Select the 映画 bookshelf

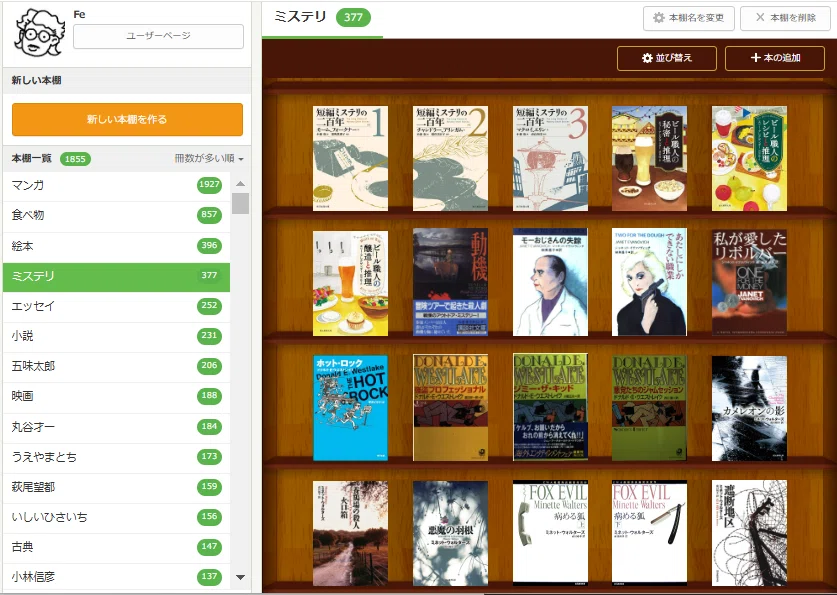(116, 396)
